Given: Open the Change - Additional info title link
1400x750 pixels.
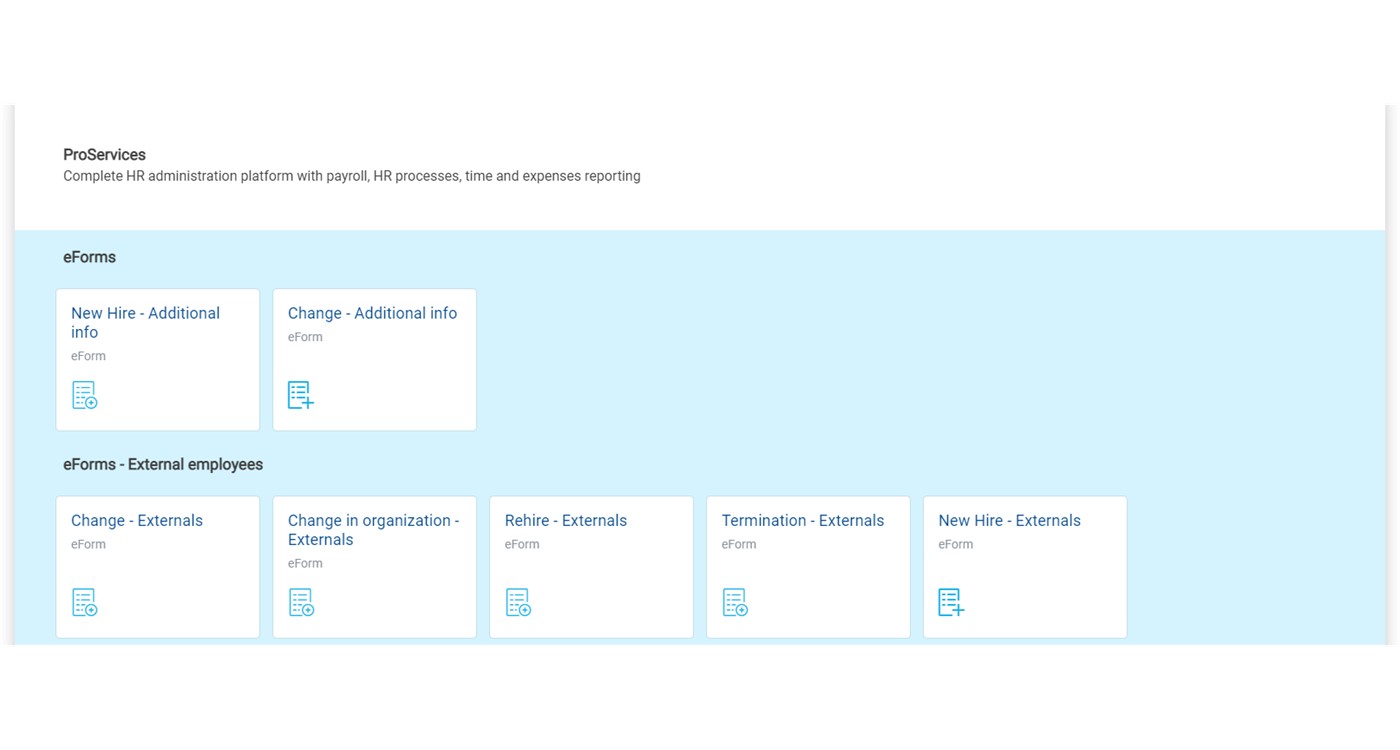Looking at the screenshot, I should click(372, 313).
